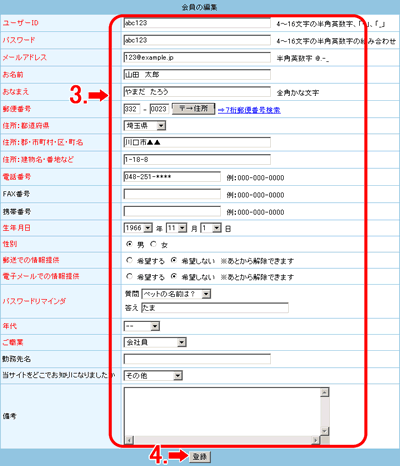Click the 例:000-000-0000 hint beside 電話番号
The width and height of the screenshot is (400, 466).
click(256, 178)
